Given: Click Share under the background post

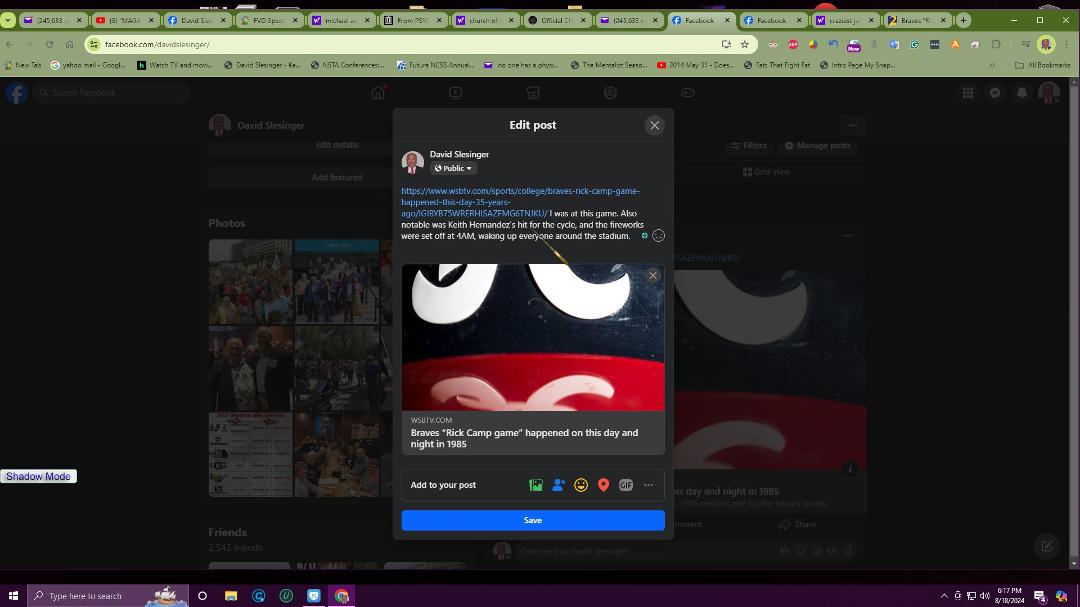Looking at the screenshot, I should [x=798, y=524].
